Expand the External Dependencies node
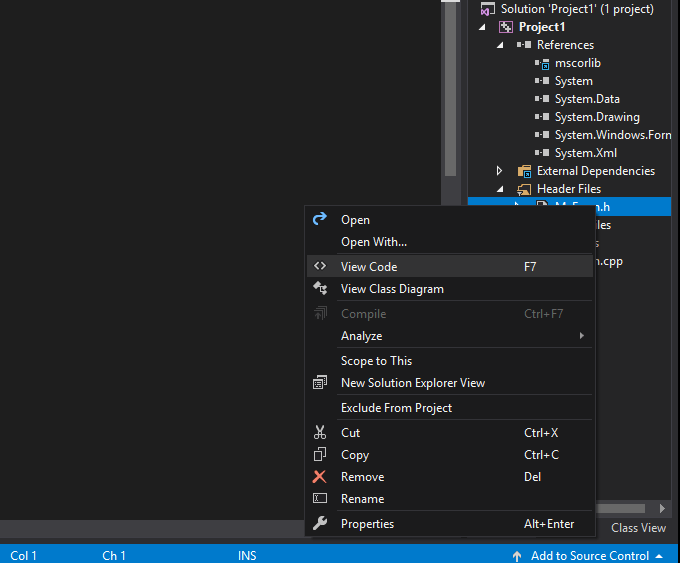Image resolution: width=680 pixels, height=563 pixels. point(500,170)
